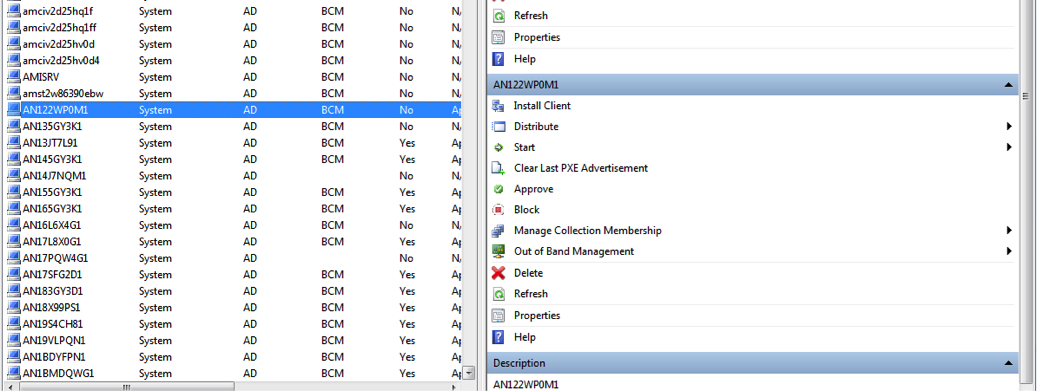This screenshot has width=1037, height=391.
Task: Open Manage Collection Membership menu
Action: 587,231
